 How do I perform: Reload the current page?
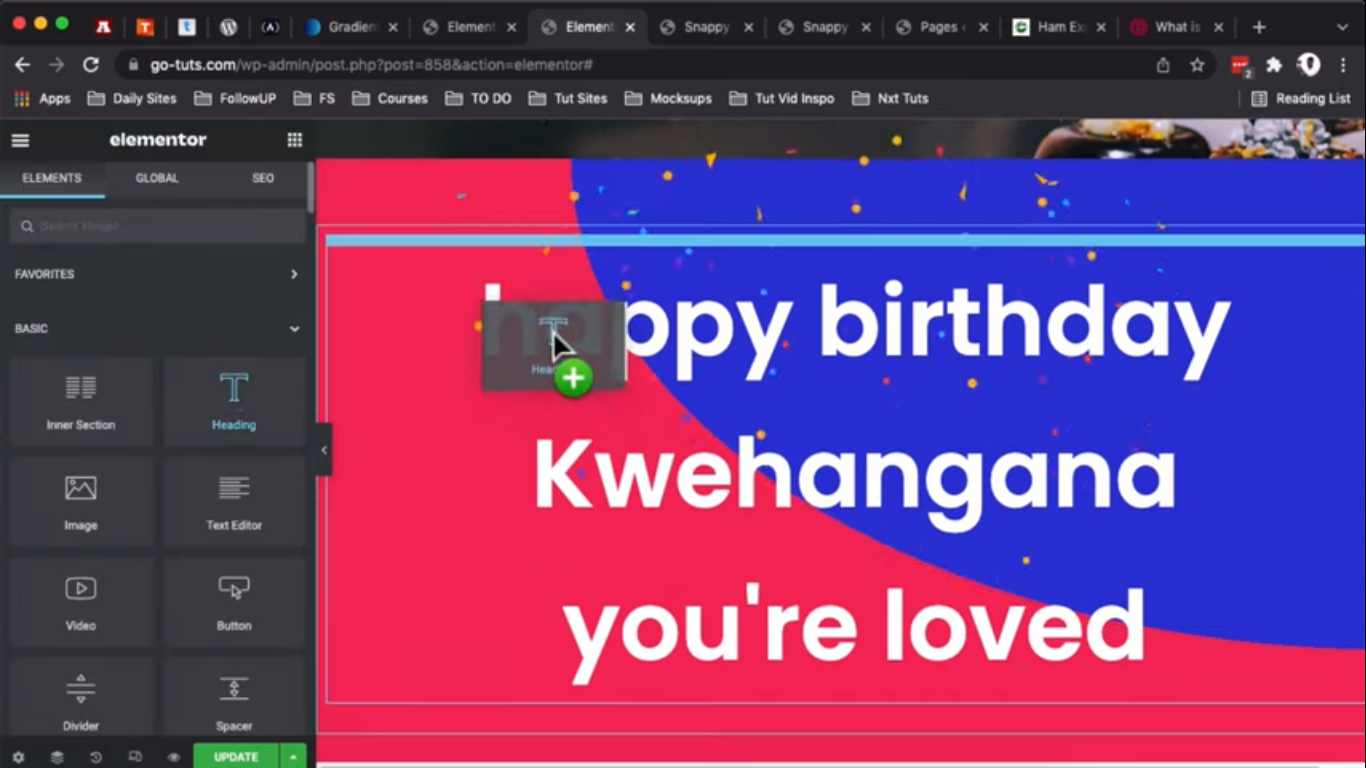coord(91,65)
